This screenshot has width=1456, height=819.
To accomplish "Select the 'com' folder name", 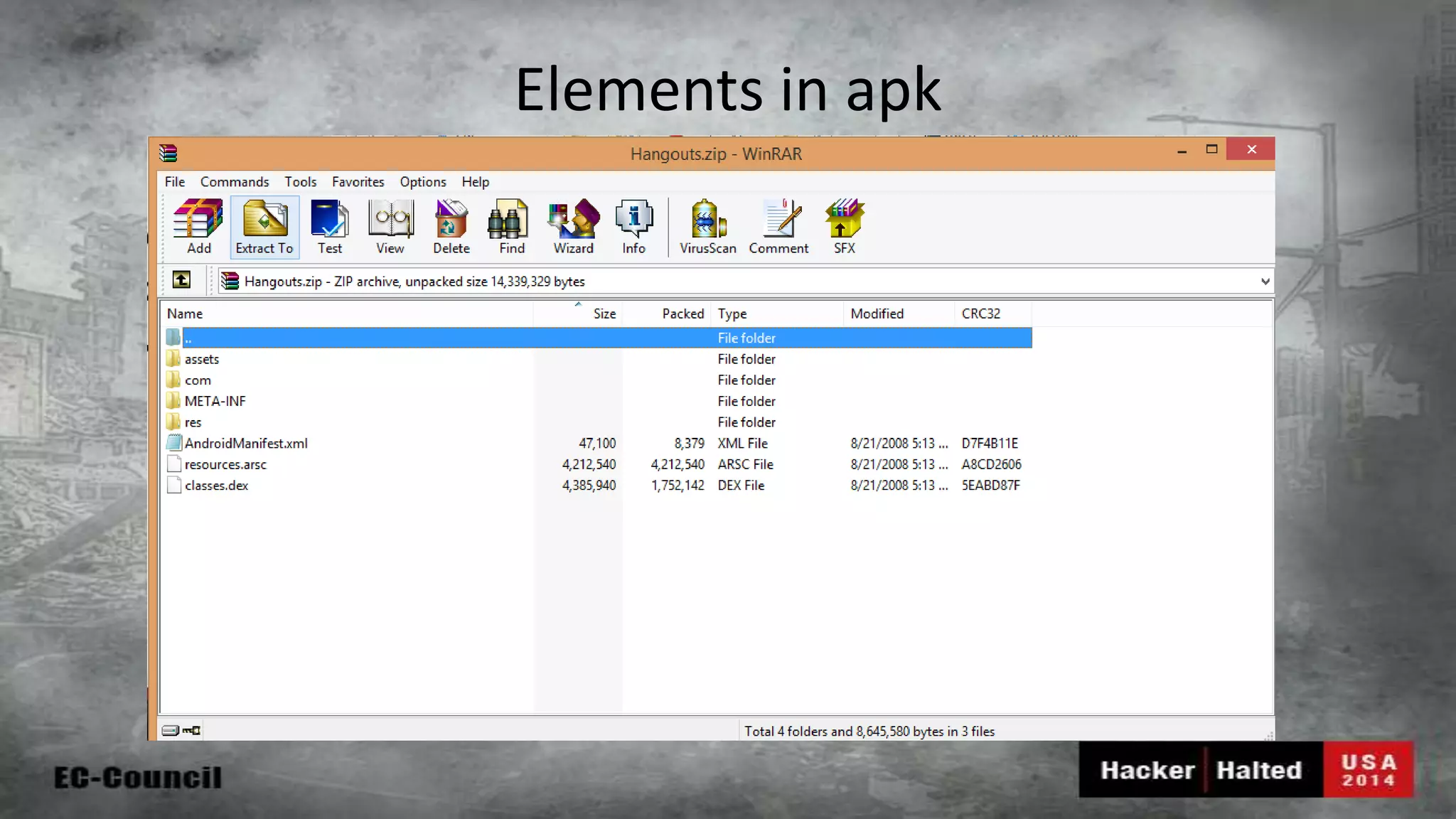I will pos(198,380).
